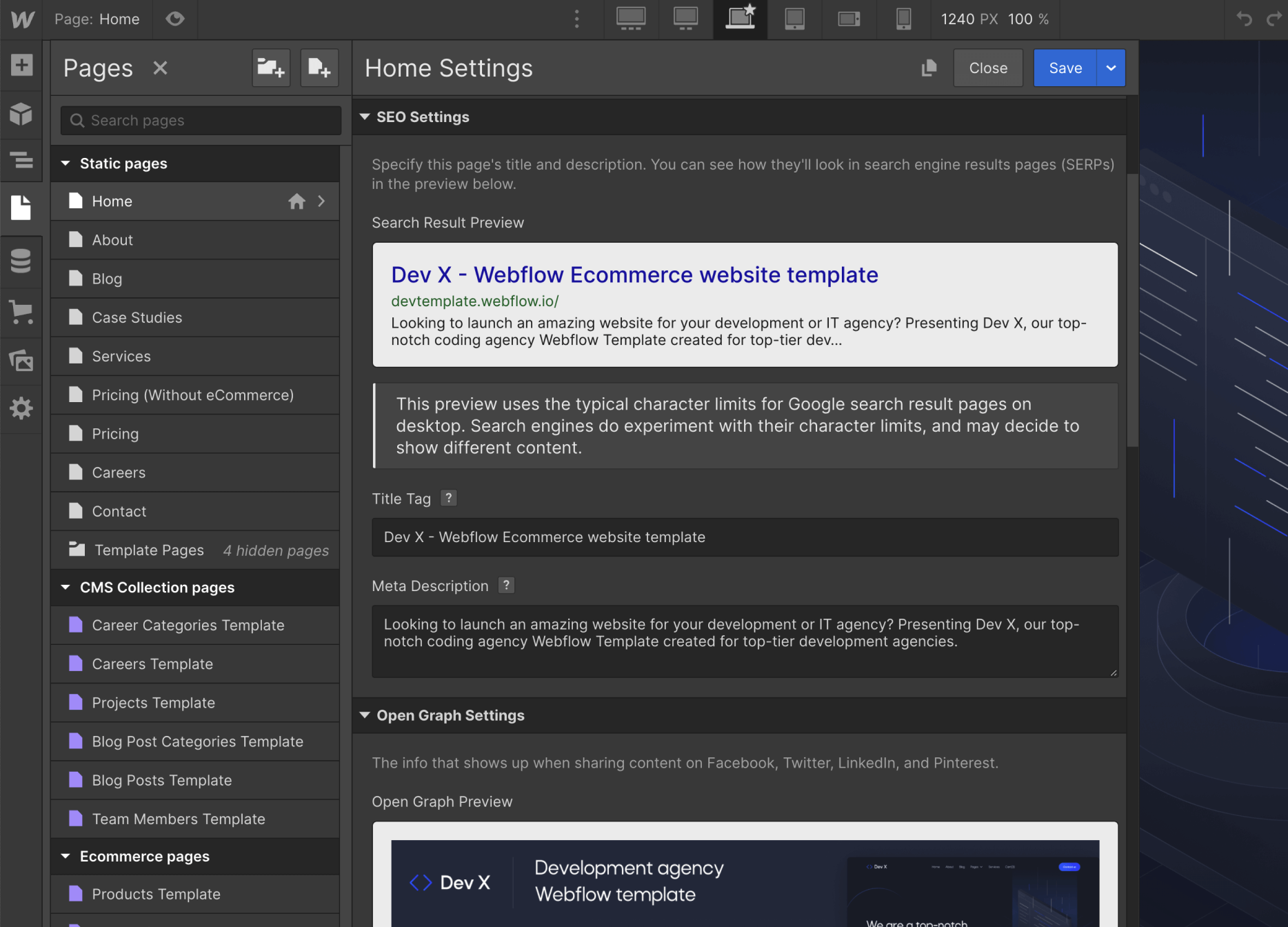Open the three-dot options menu

point(576,19)
